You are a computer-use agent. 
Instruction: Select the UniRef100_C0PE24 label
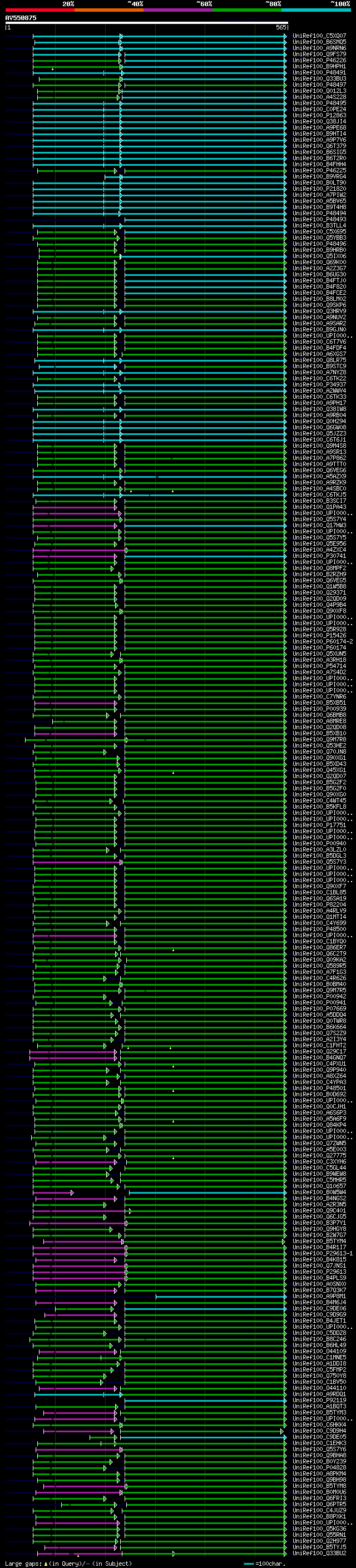(319, 109)
